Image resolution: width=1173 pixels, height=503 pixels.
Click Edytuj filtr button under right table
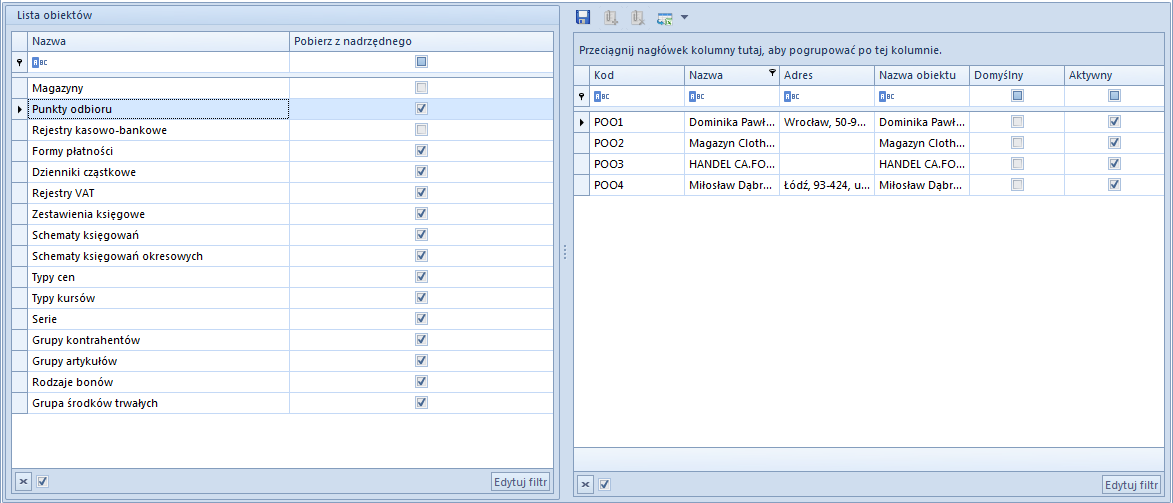point(1132,484)
